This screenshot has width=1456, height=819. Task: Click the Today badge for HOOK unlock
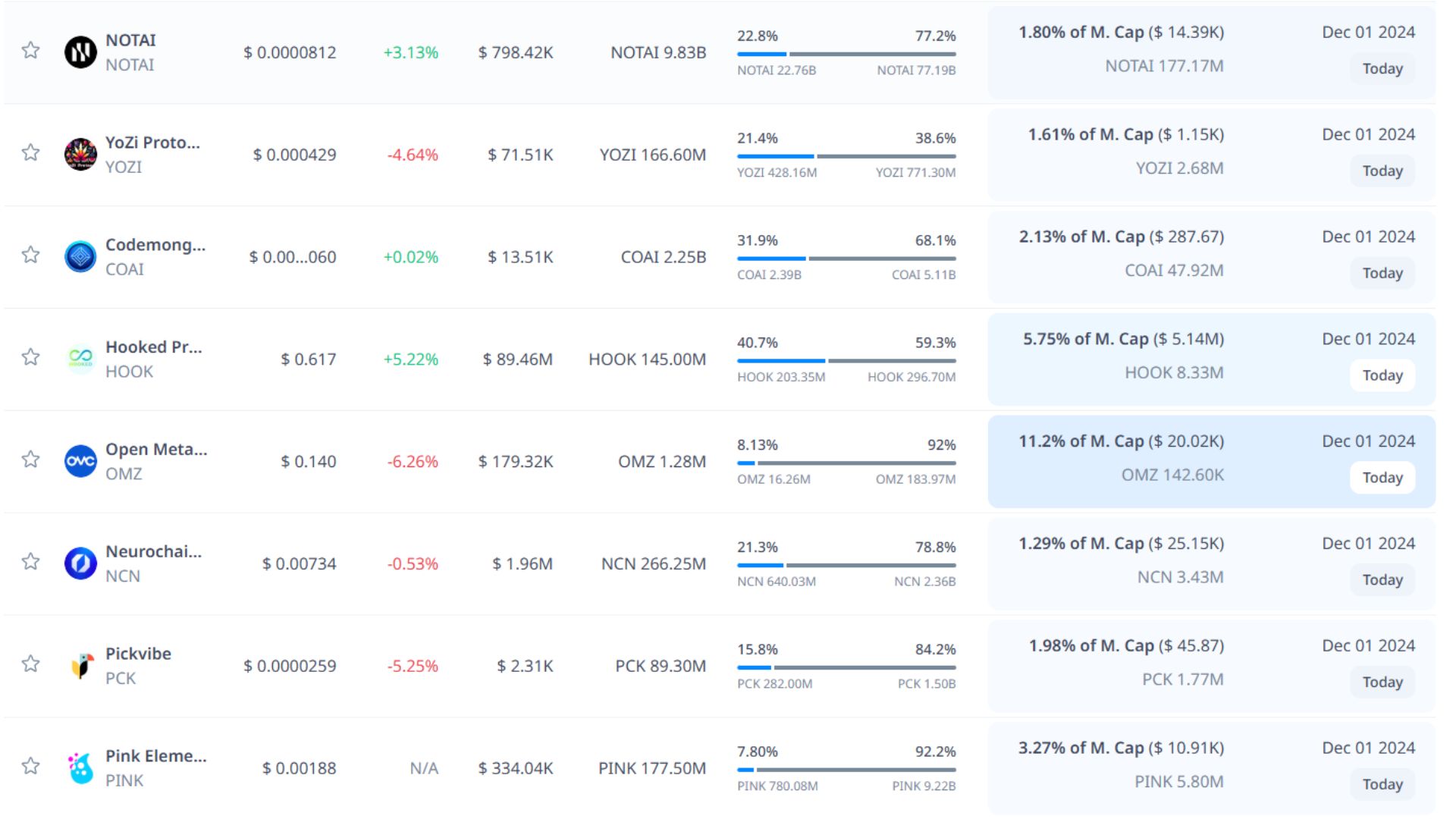click(1382, 375)
